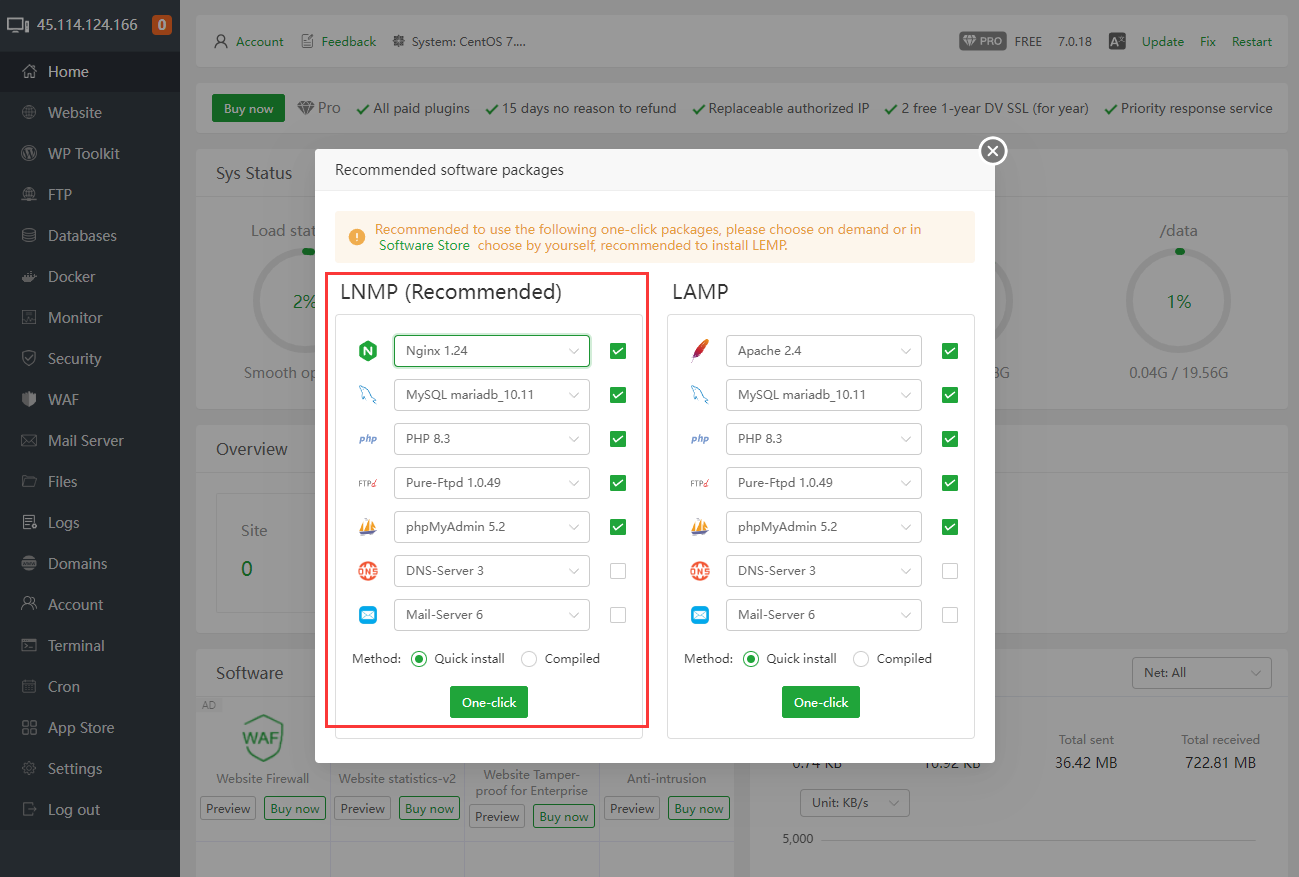Image resolution: width=1299 pixels, height=877 pixels.
Task: Select the Compiled method radio in LNMP
Action: 529,659
